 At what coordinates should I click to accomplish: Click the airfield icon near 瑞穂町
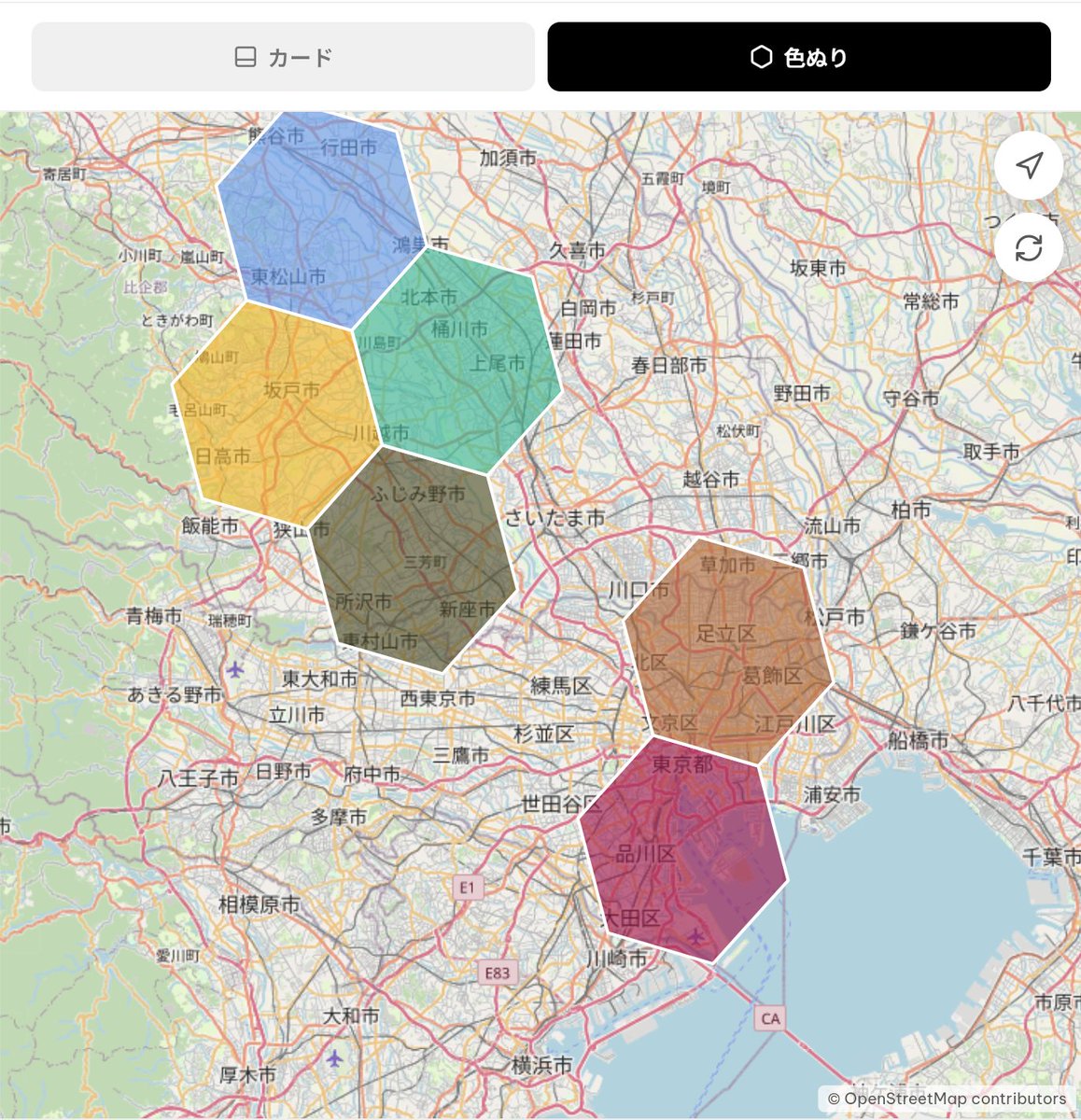point(235,669)
